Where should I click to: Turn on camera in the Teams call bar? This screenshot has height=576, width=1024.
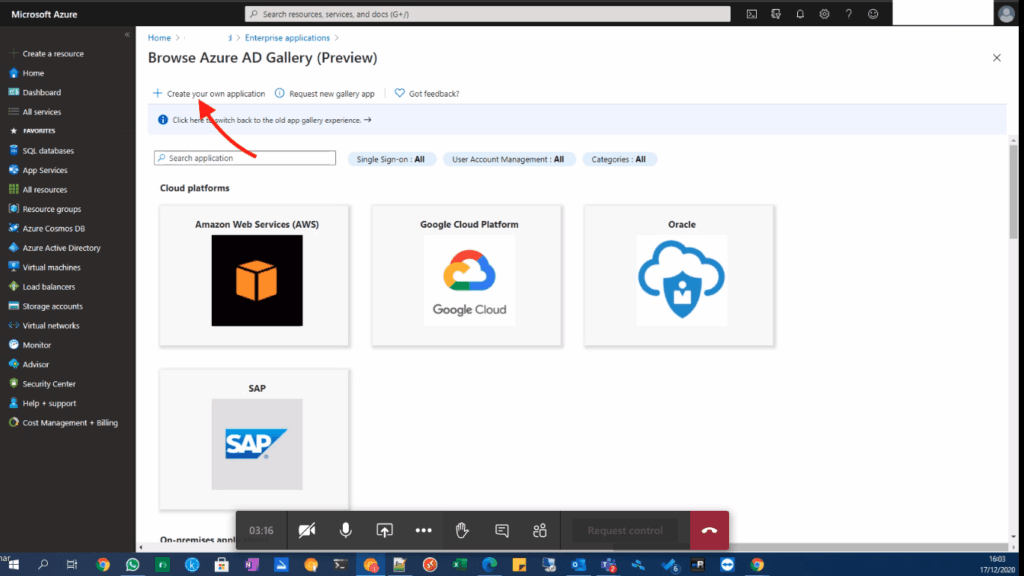tap(307, 530)
